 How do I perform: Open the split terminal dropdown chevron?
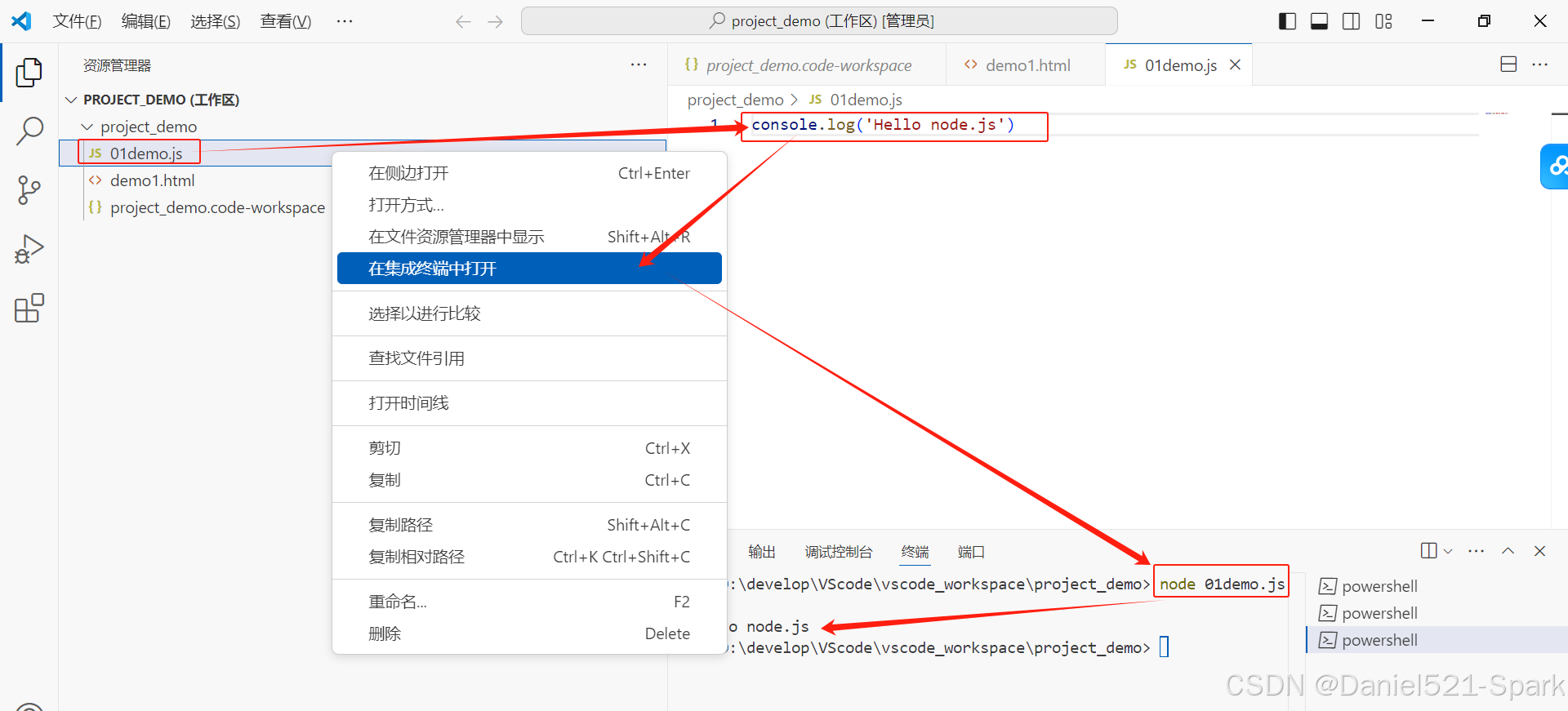[x=1448, y=551]
